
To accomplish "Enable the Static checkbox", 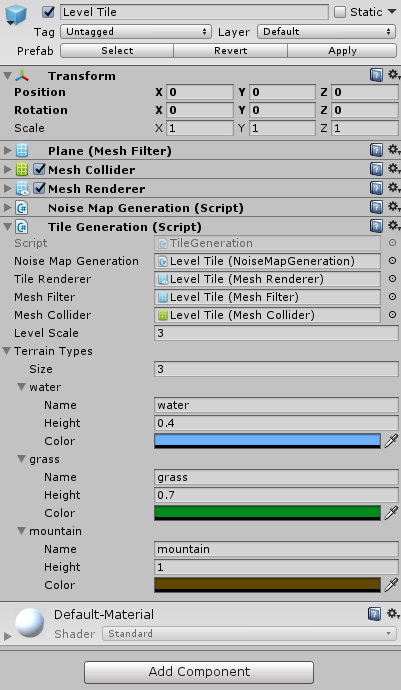I will click(340, 12).
